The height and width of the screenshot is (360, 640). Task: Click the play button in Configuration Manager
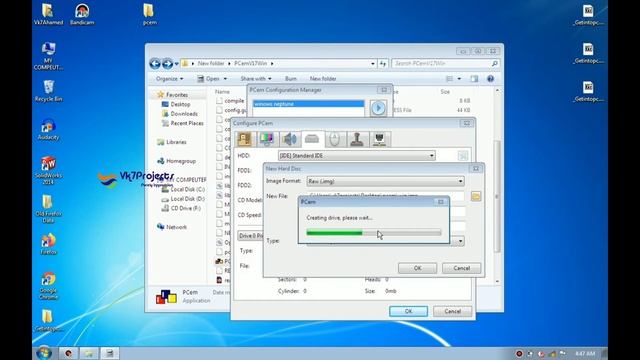[378, 108]
